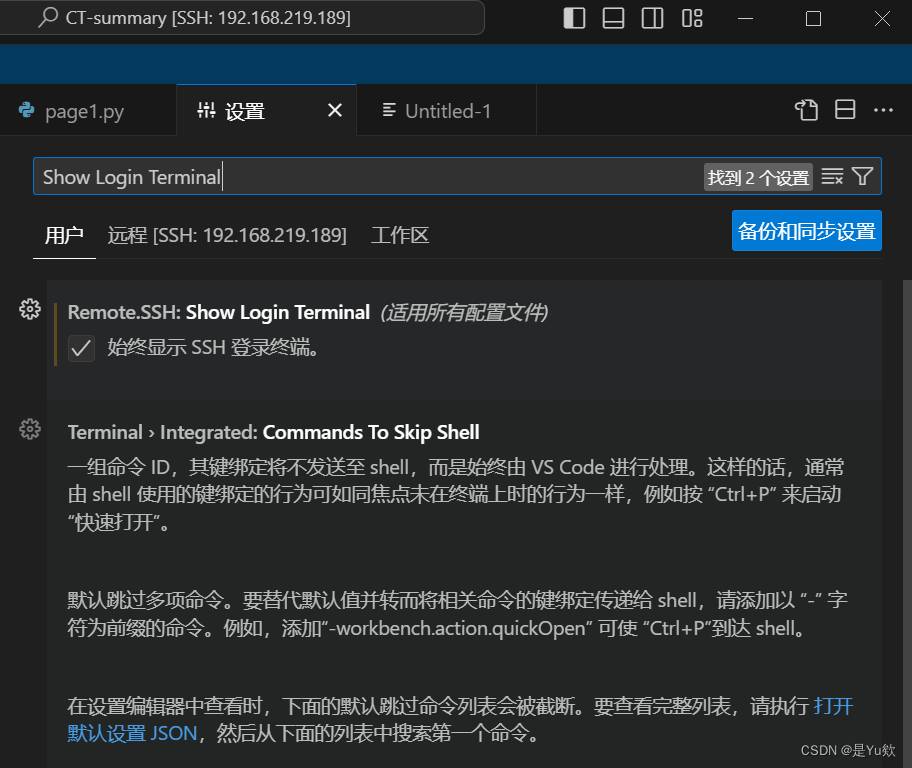Close the 设置 settings tab

pos(334,110)
